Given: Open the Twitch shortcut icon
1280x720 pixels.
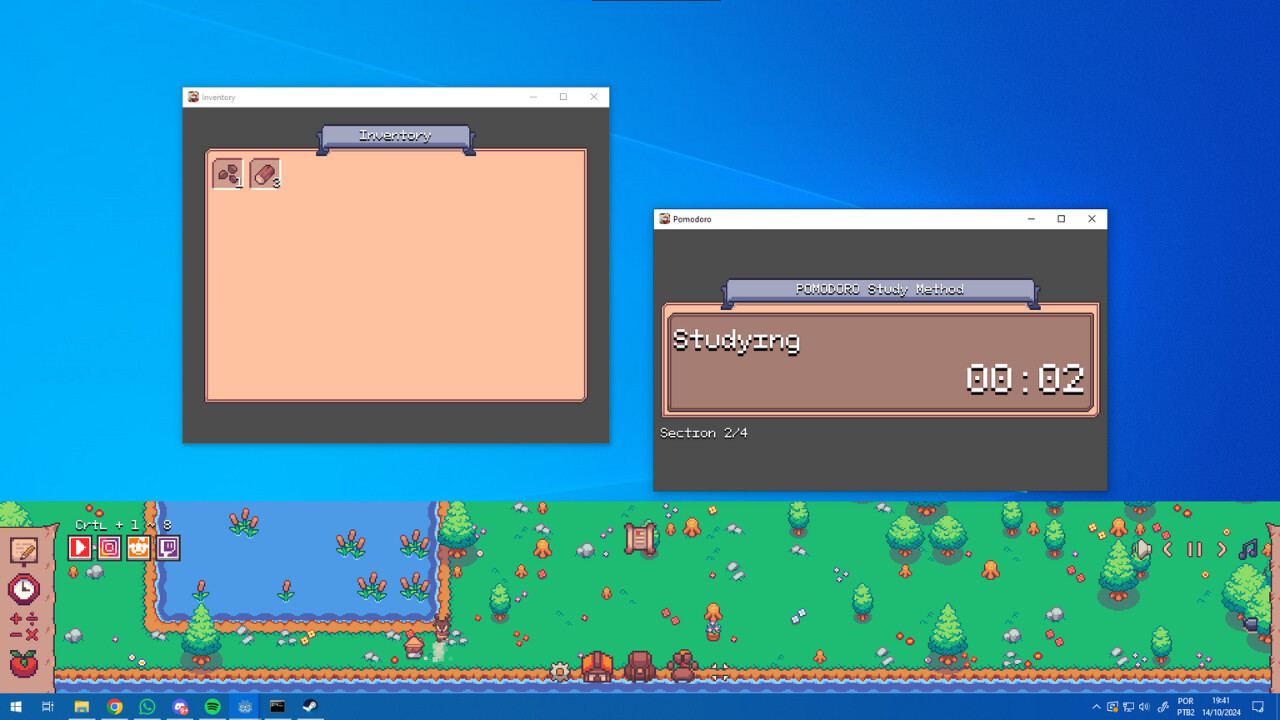Looking at the screenshot, I should [x=168, y=547].
